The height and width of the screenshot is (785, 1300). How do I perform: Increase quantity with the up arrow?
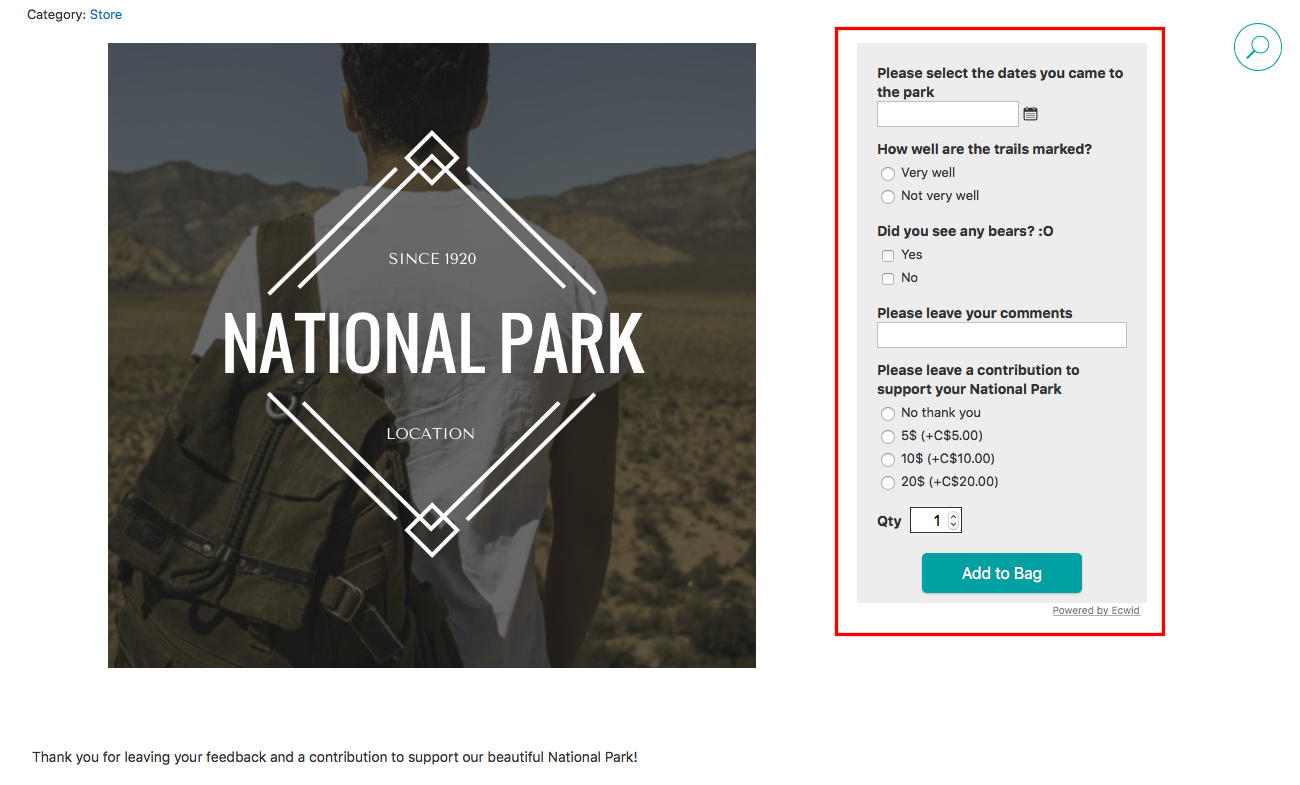[x=954, y=516]
